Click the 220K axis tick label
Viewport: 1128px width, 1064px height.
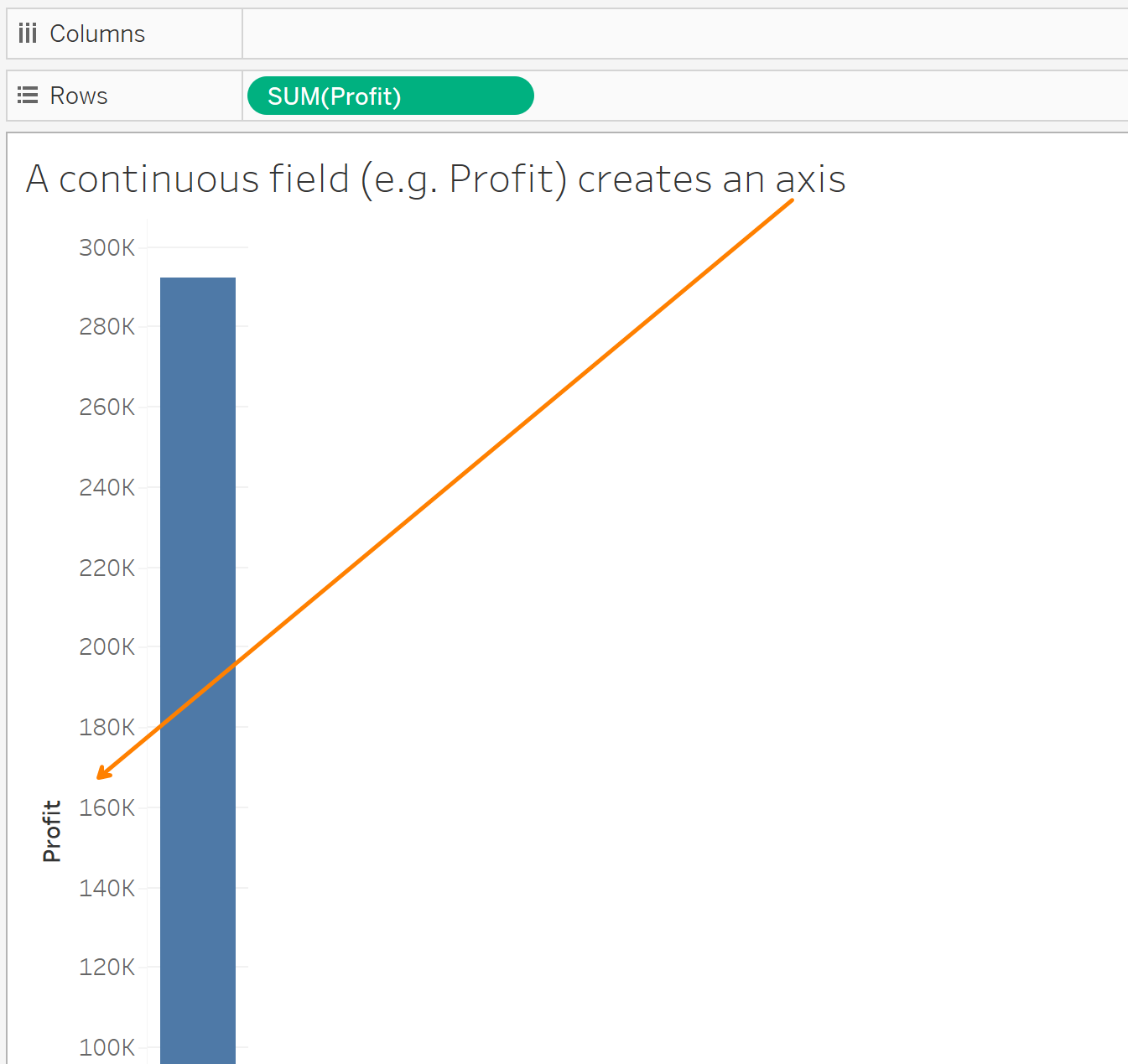pos(107,568)
